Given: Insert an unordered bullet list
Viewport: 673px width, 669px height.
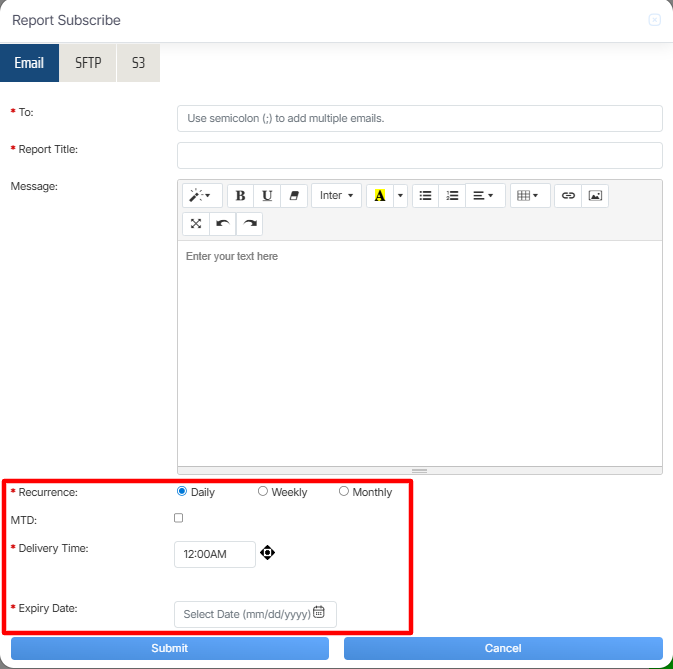Looking at the screenshot, I should pos(425,196).
